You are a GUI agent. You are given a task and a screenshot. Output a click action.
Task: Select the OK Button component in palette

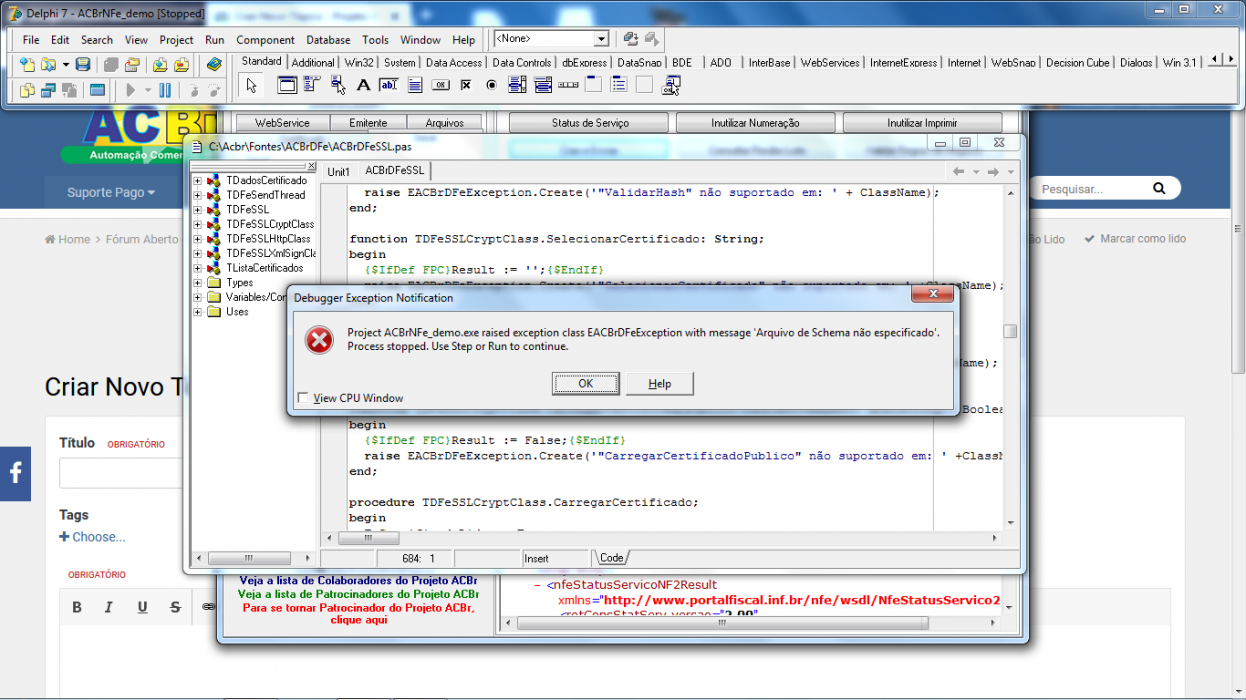441,86
